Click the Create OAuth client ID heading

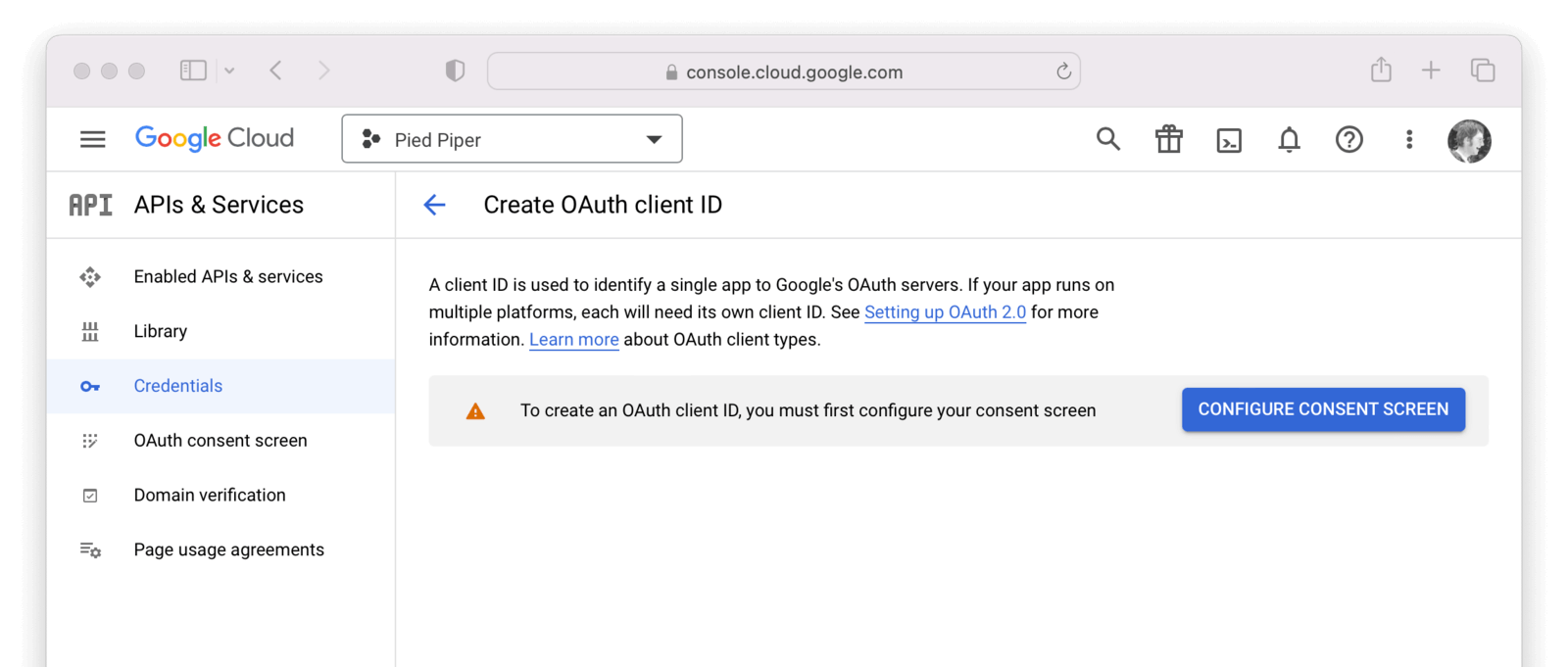(x=603, y=205)
